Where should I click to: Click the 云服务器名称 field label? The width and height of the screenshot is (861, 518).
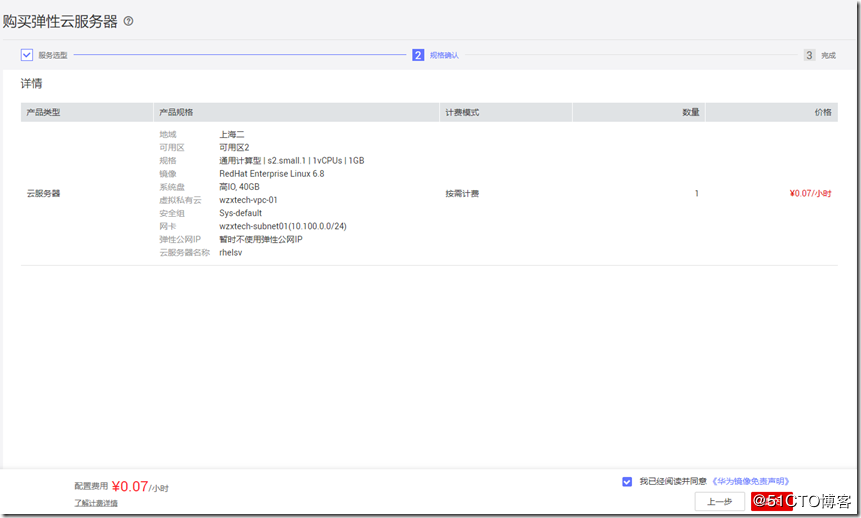[184, 253]
